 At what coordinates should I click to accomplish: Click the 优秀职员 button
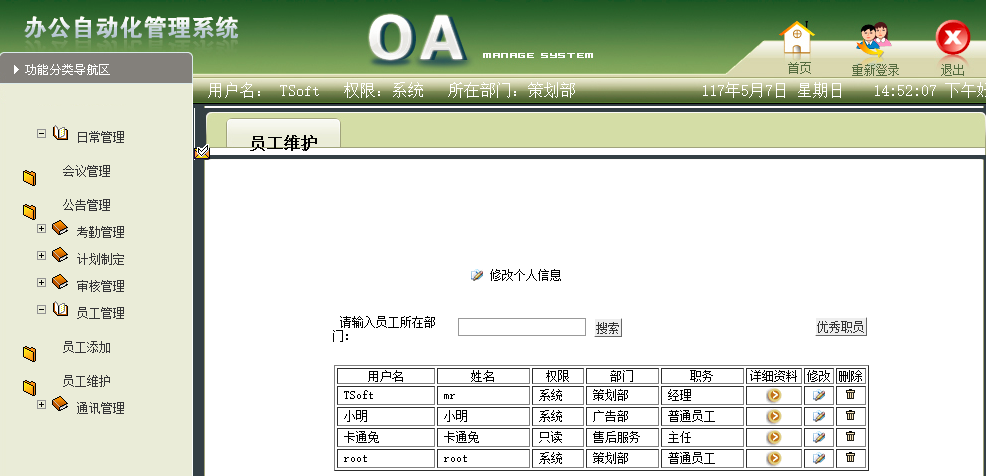[x=841, y=327]
